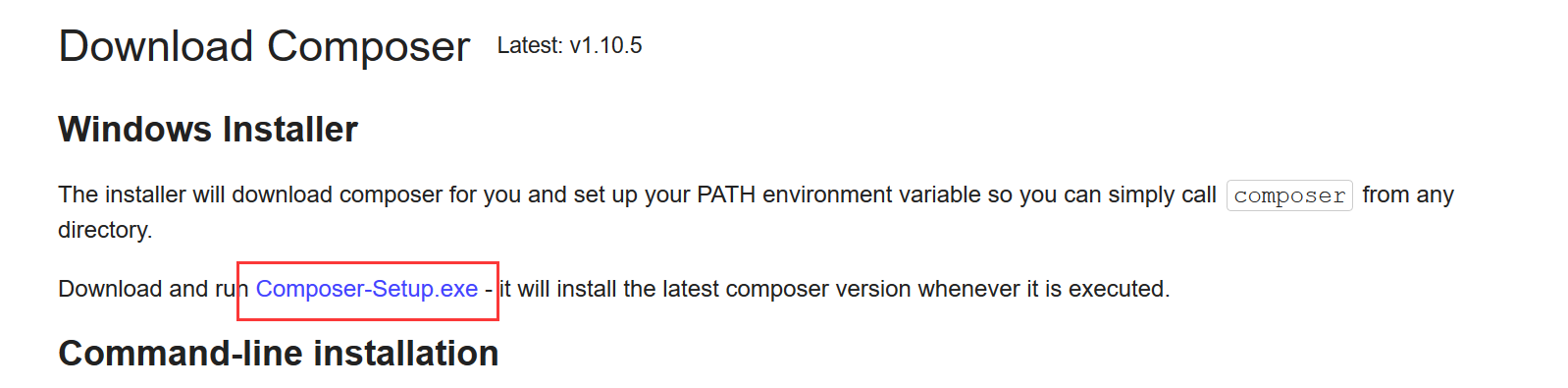Screen dimensions: 1568x388
Task: Click the word 'directory.' on the second line
Action: (x=106, y=230)
